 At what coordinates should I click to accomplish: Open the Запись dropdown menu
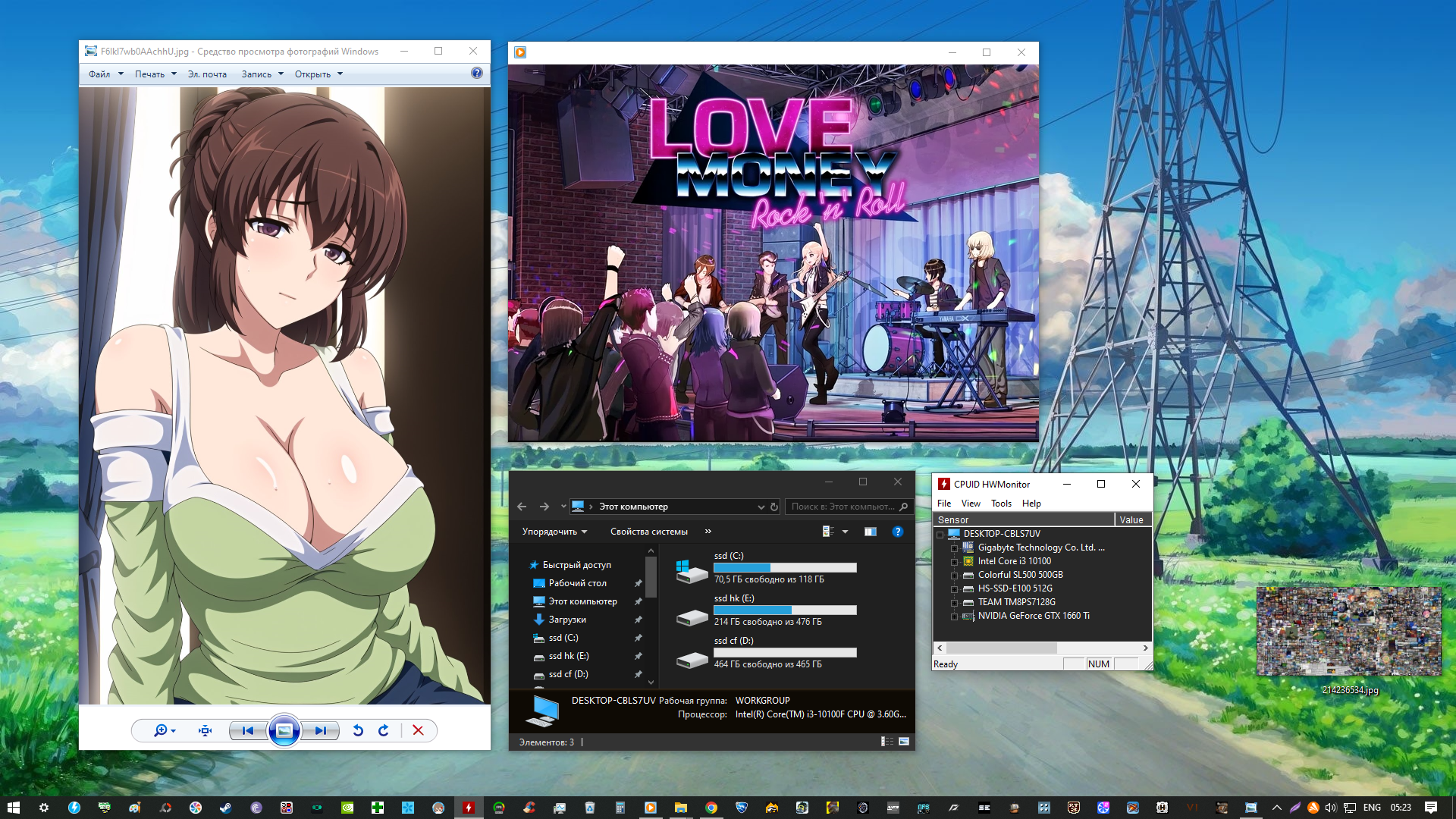262,74
